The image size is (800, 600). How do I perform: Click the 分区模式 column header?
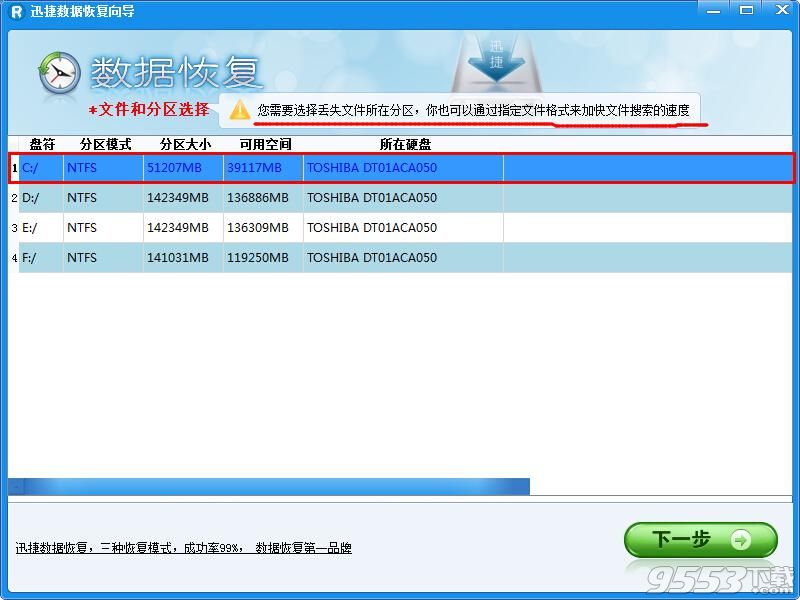click(x=106, y=144)
